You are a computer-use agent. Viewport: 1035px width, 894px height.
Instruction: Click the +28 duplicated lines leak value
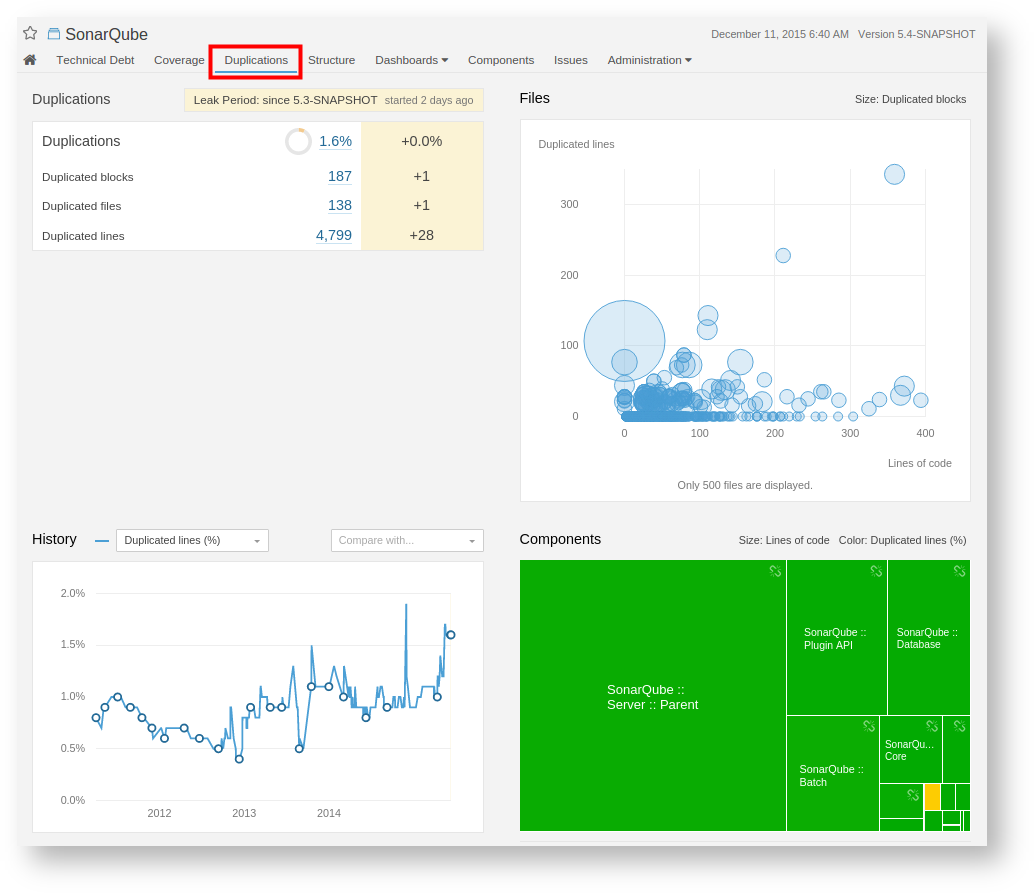click(422, 236)
